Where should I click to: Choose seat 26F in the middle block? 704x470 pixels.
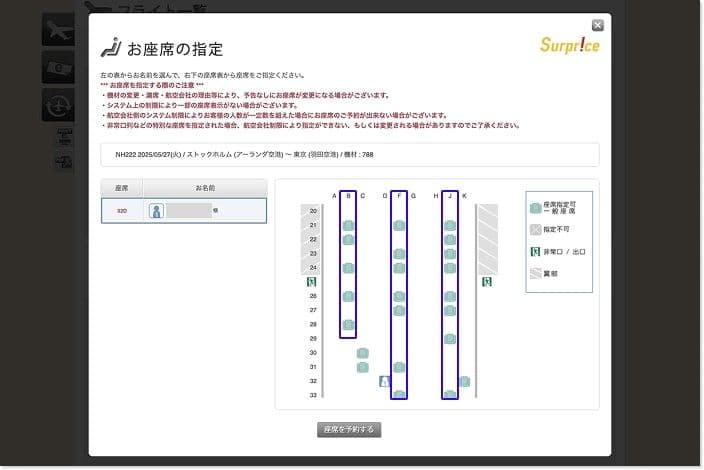tap(399, 297)
